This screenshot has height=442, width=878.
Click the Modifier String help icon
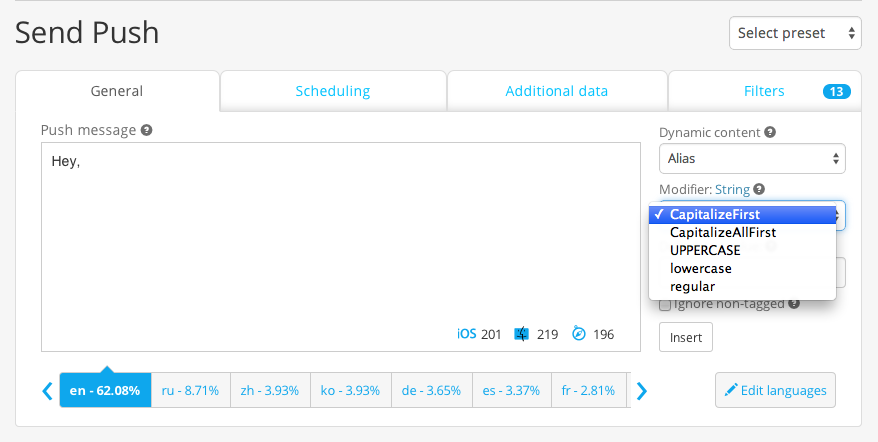tap(759, 189)
